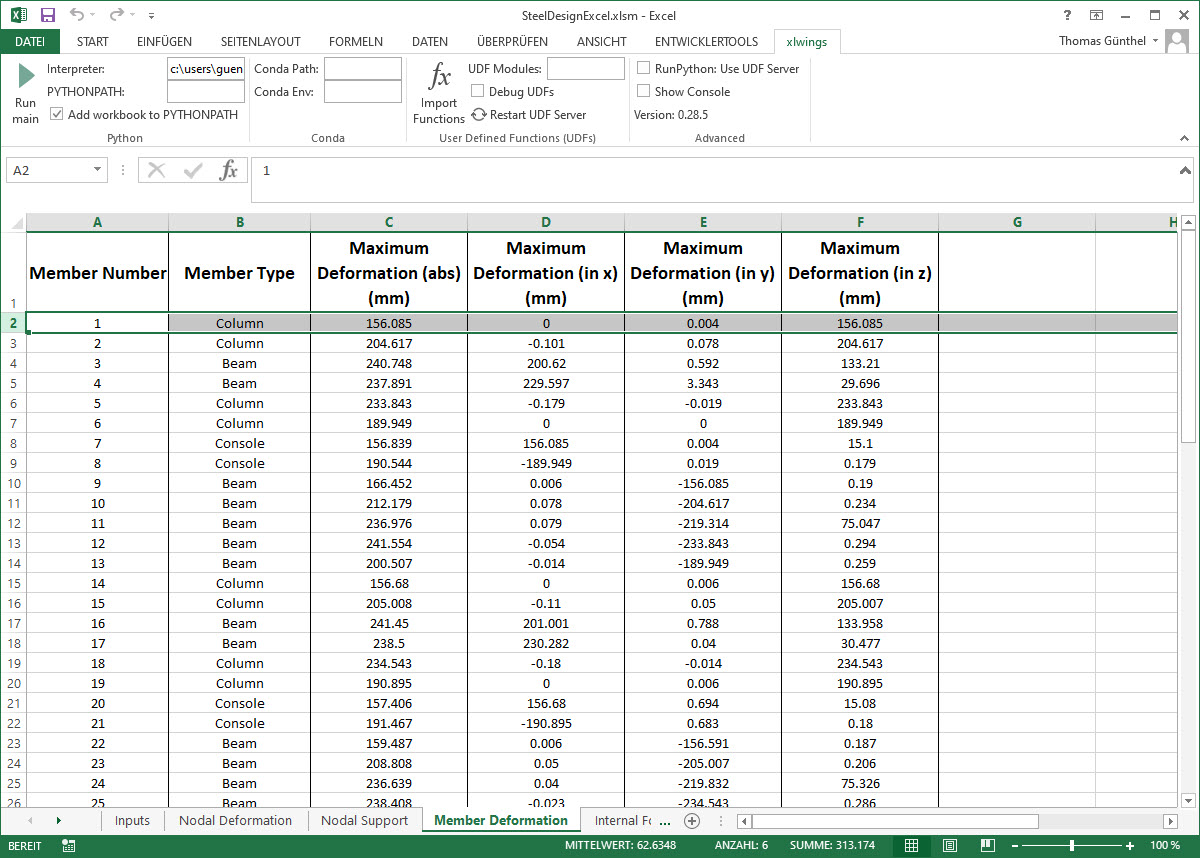The image size is (1200, 858).
Task: Click the Save icon
Action: [x=46, y=14]
